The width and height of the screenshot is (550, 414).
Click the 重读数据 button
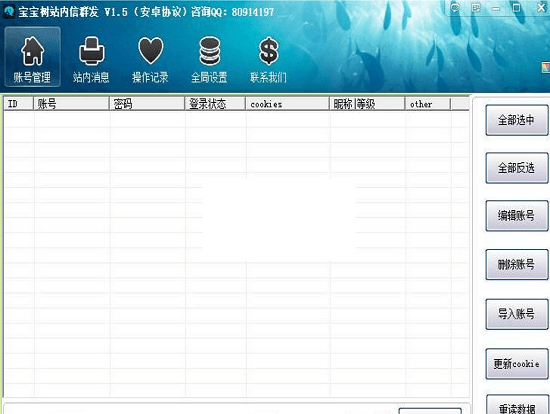[516, 405]
